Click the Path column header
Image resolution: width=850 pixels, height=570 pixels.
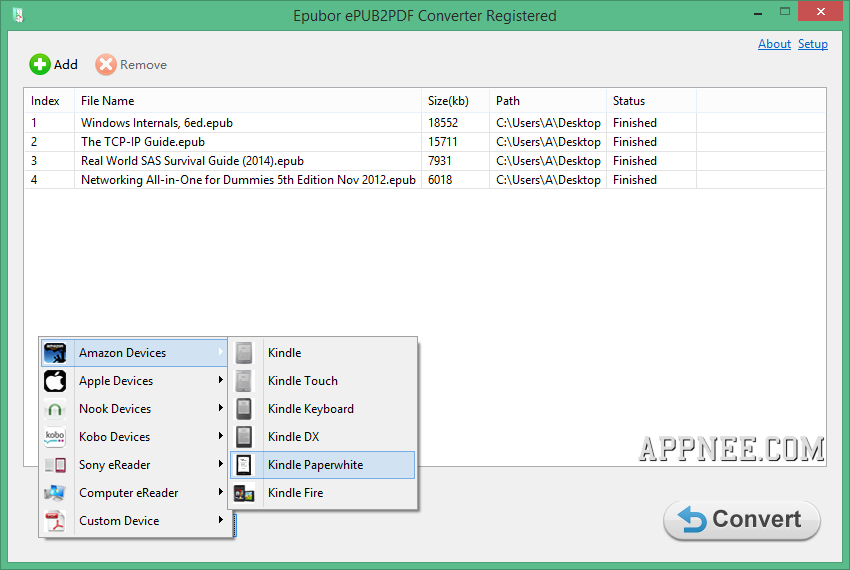coord(548,101)
